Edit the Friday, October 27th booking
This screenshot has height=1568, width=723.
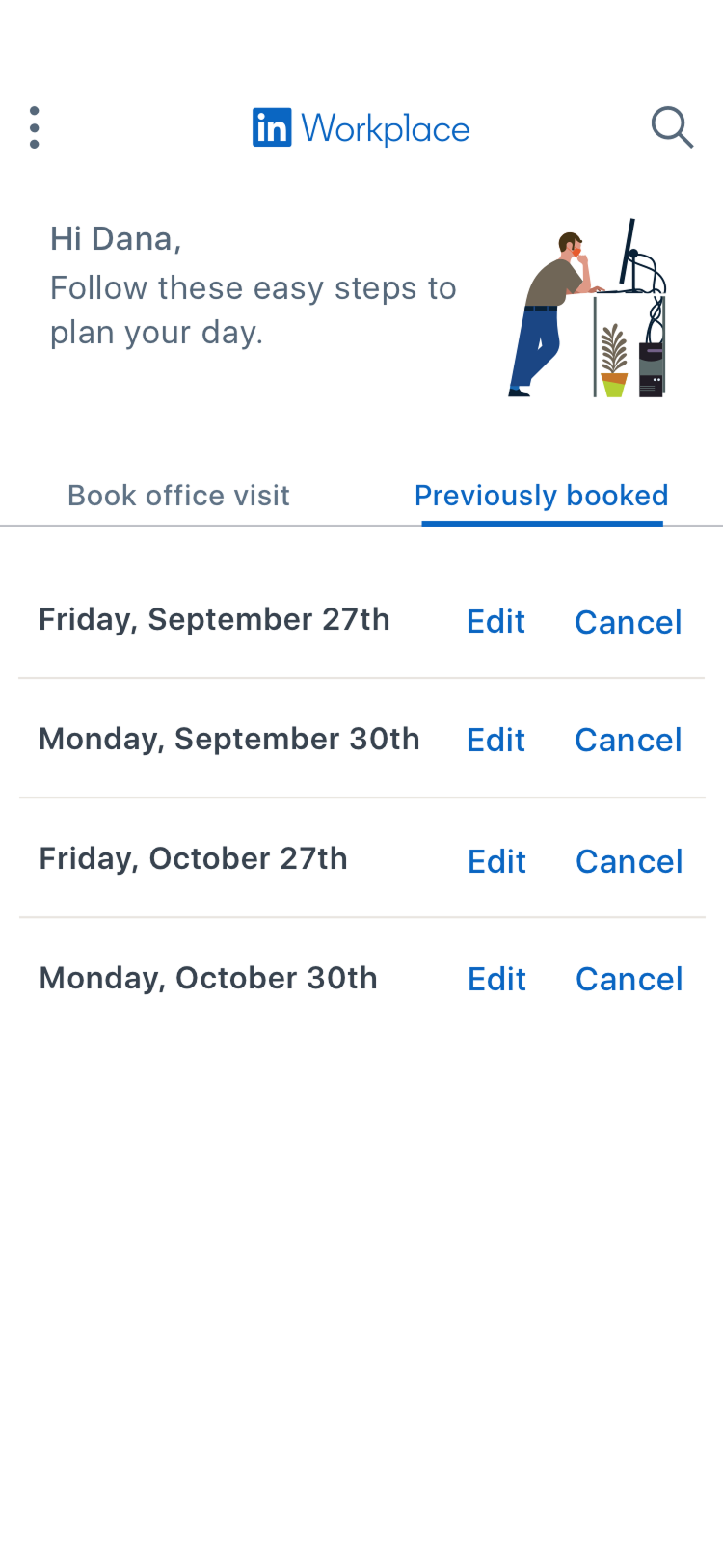click(x=496, y=861)
